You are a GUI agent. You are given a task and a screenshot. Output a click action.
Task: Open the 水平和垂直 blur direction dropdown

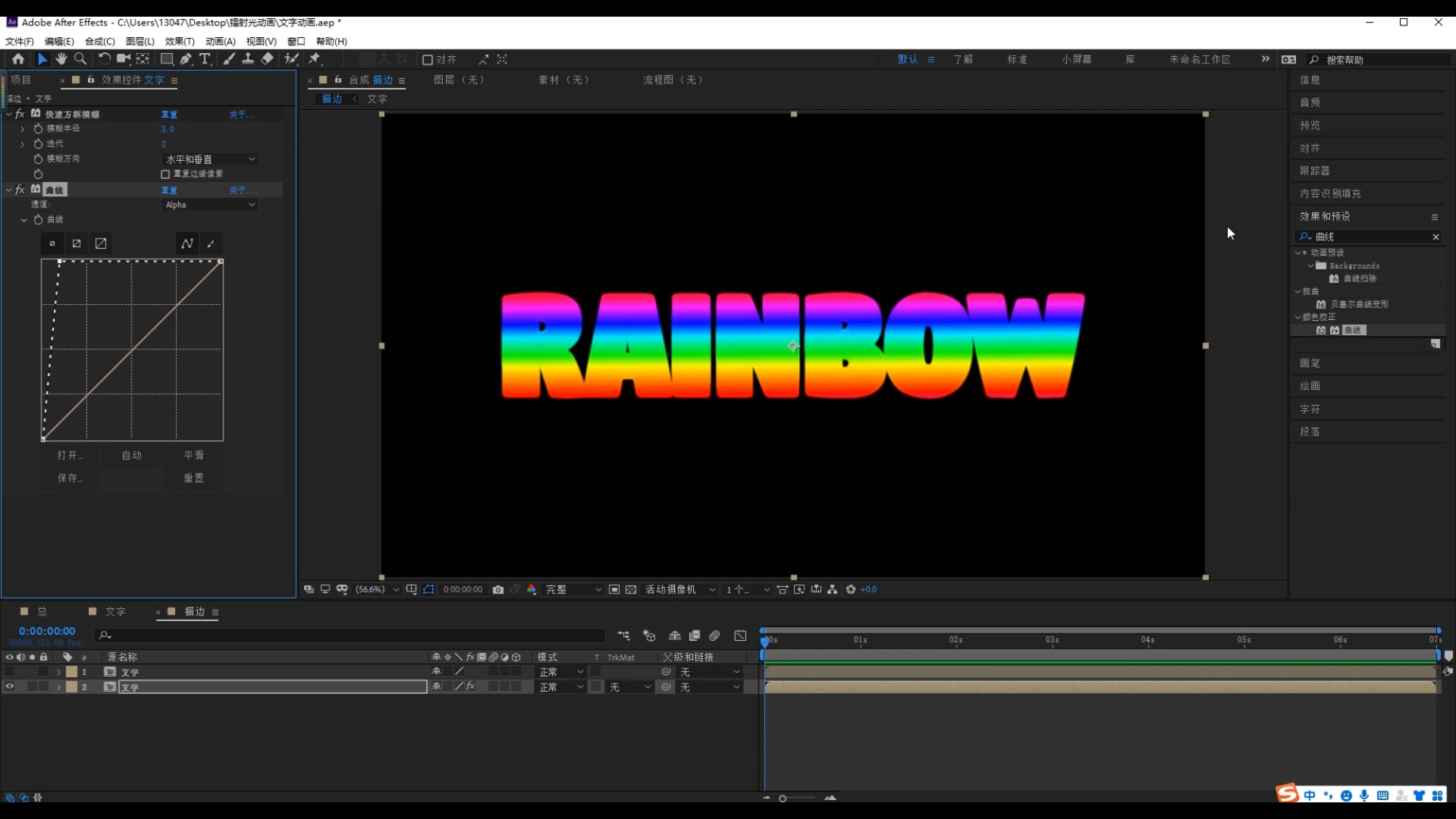[x=210, y=159]
